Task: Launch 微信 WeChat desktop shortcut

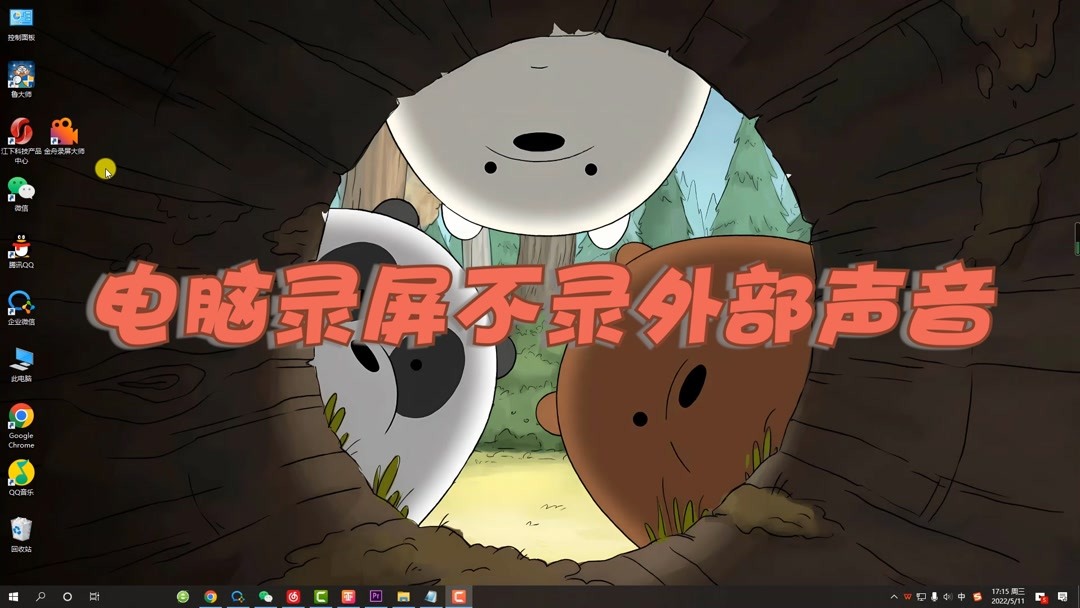Action: (21, 188)
